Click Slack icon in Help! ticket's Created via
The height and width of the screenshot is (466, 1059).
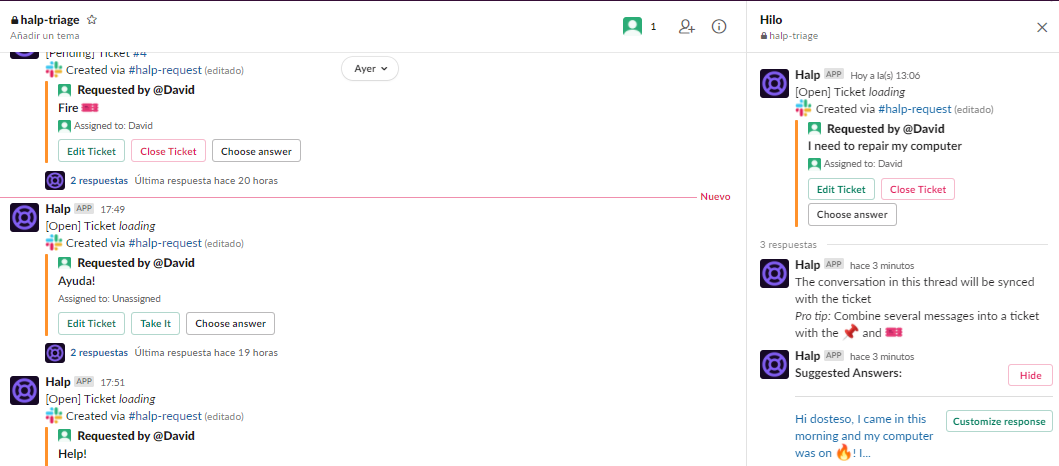coord(53,415)
